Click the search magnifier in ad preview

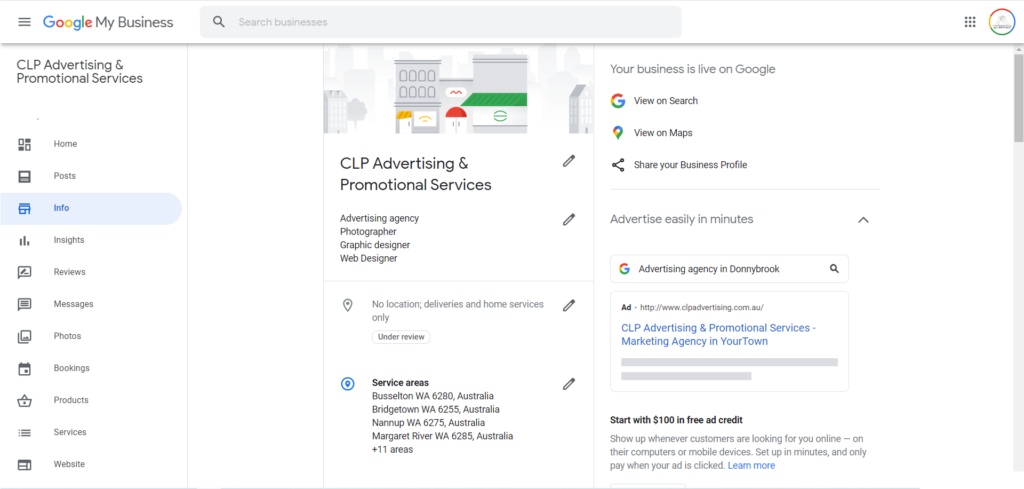(x=834, y=268)
